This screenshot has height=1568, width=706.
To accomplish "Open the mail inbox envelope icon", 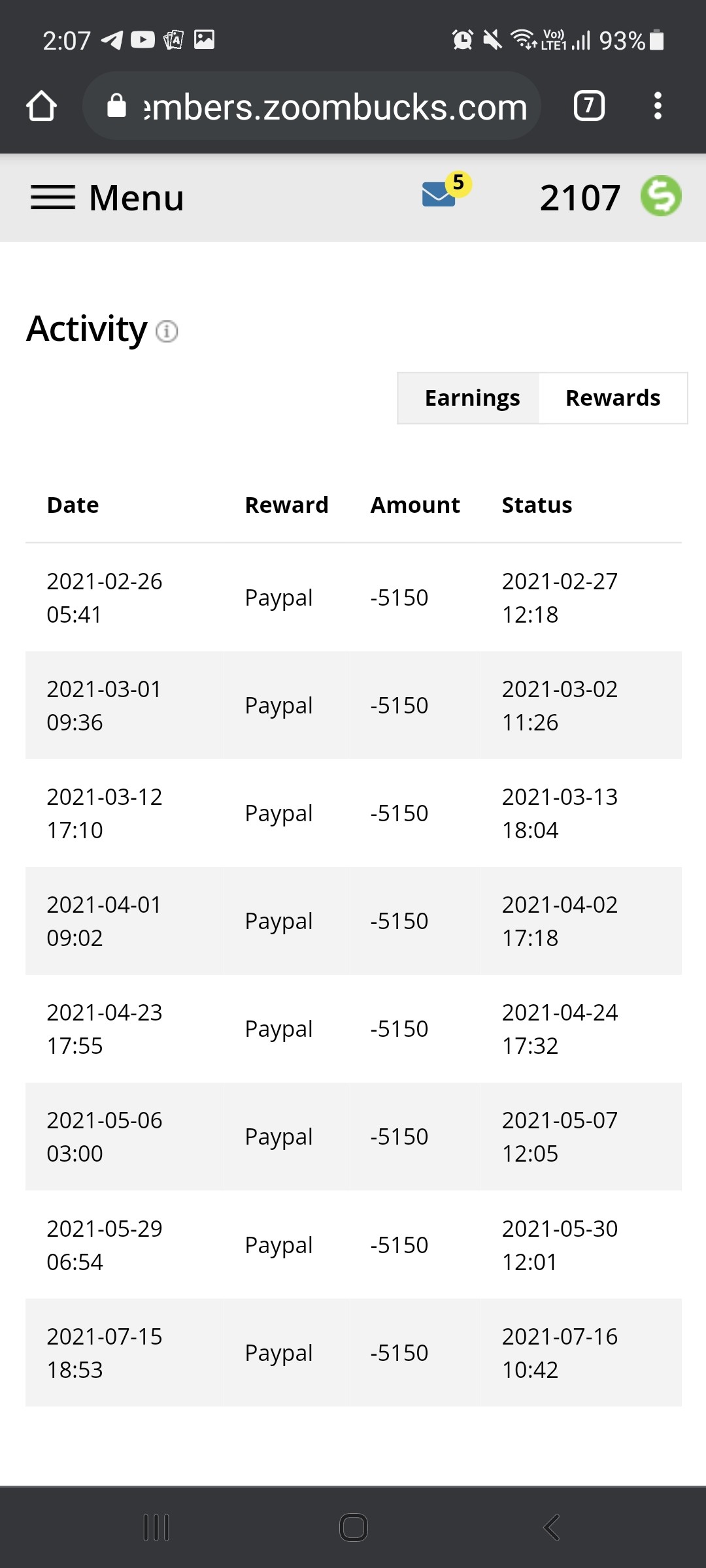I will click(438, 194).
